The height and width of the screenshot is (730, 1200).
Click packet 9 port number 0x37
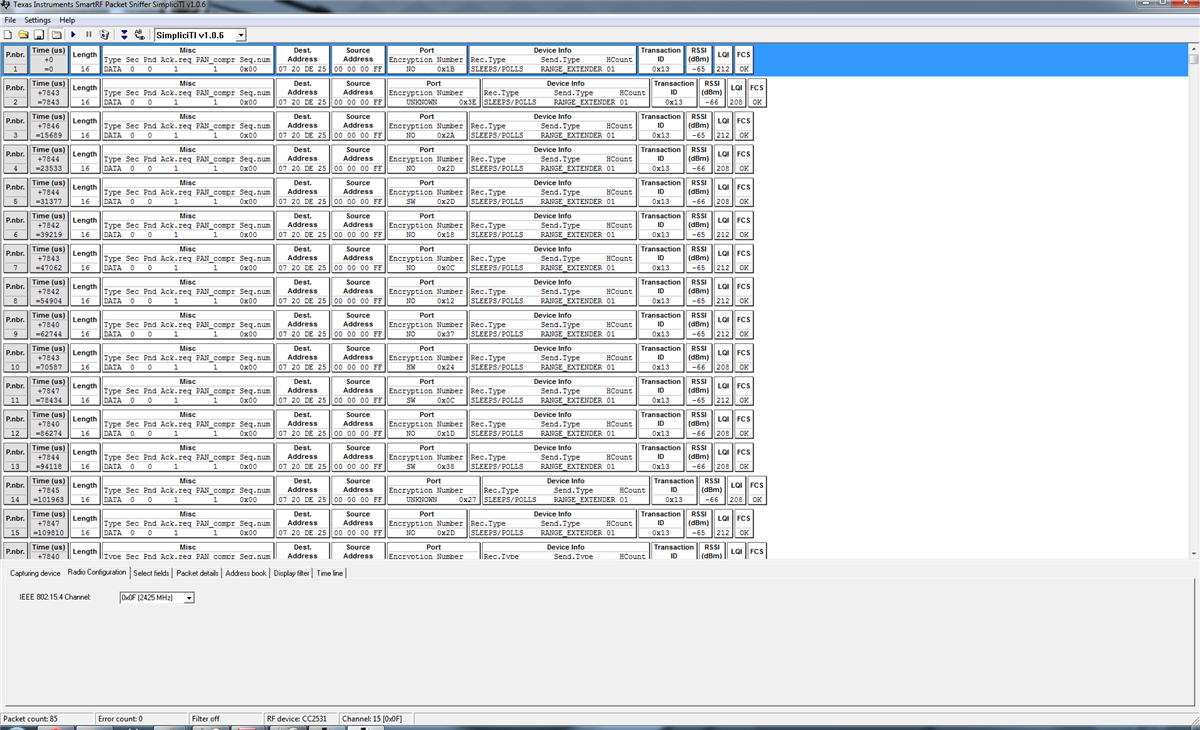[x=447, y=334]
